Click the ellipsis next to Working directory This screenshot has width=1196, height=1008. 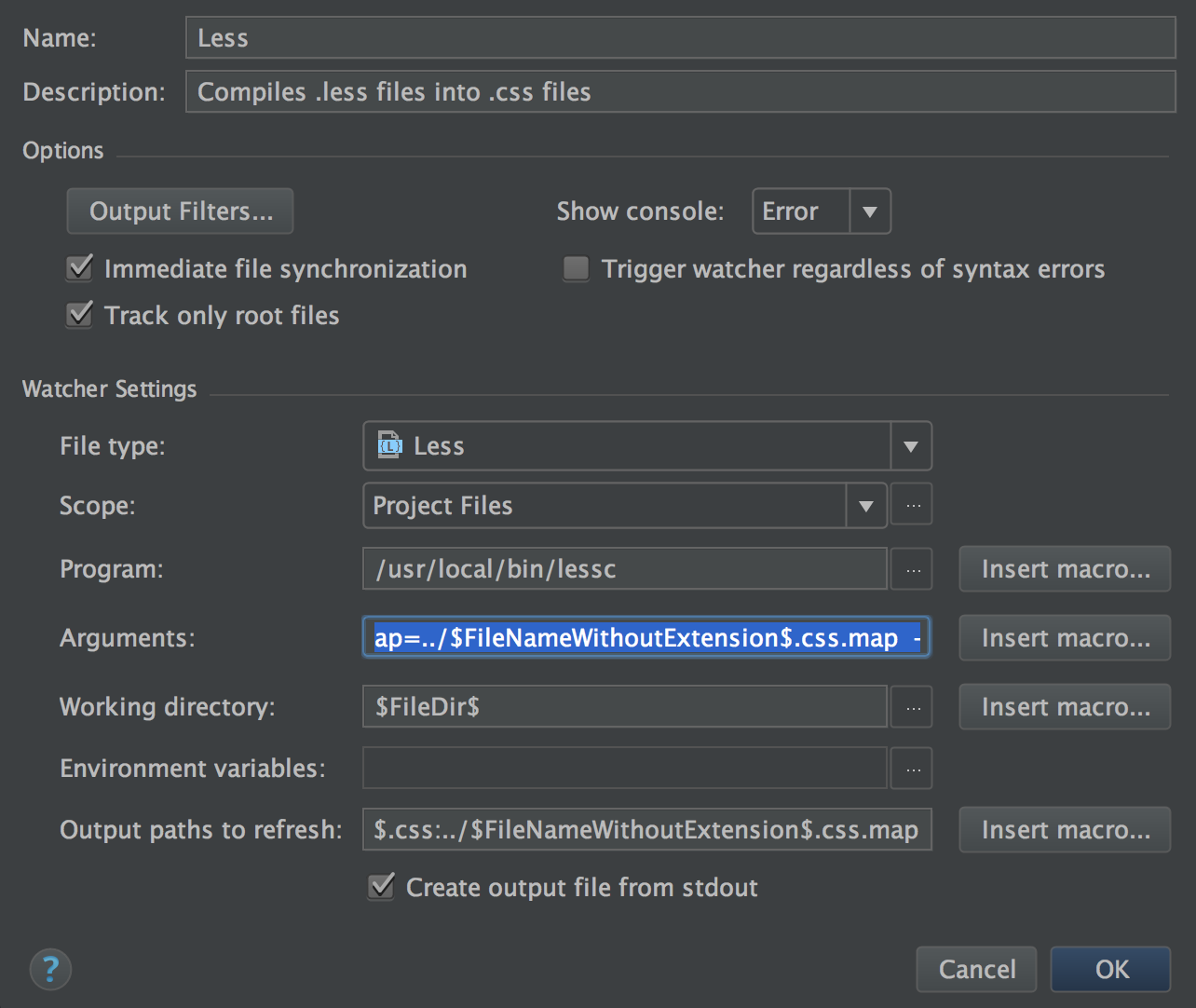coord(912,707)
